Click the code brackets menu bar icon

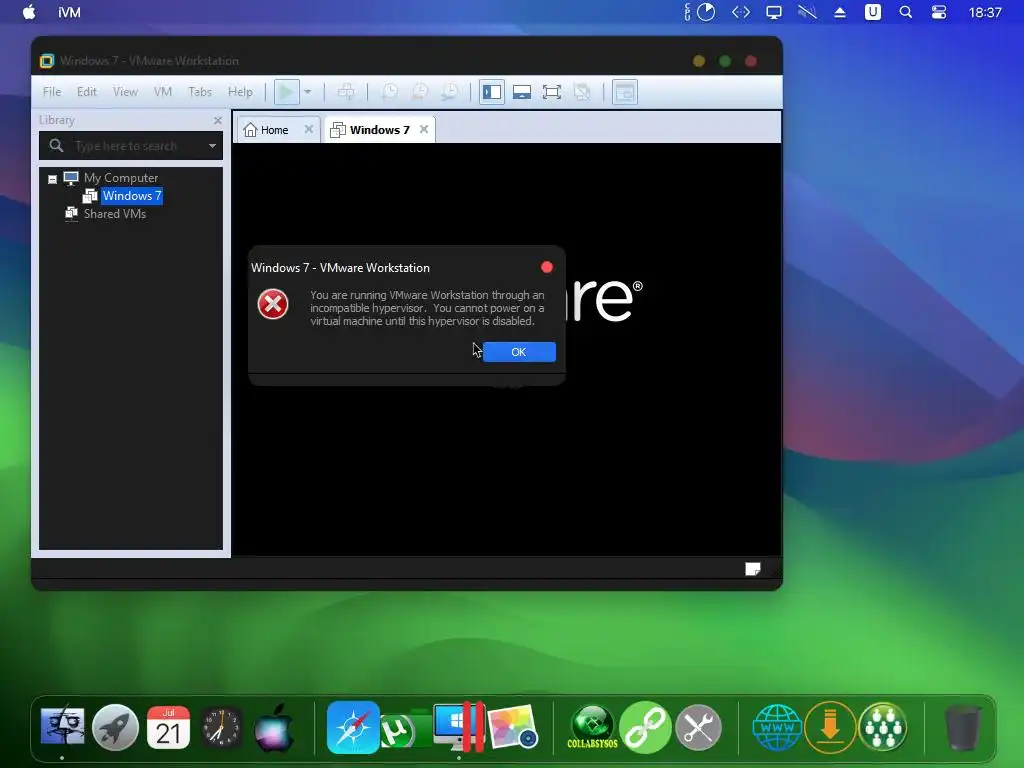tap(741, 12)
